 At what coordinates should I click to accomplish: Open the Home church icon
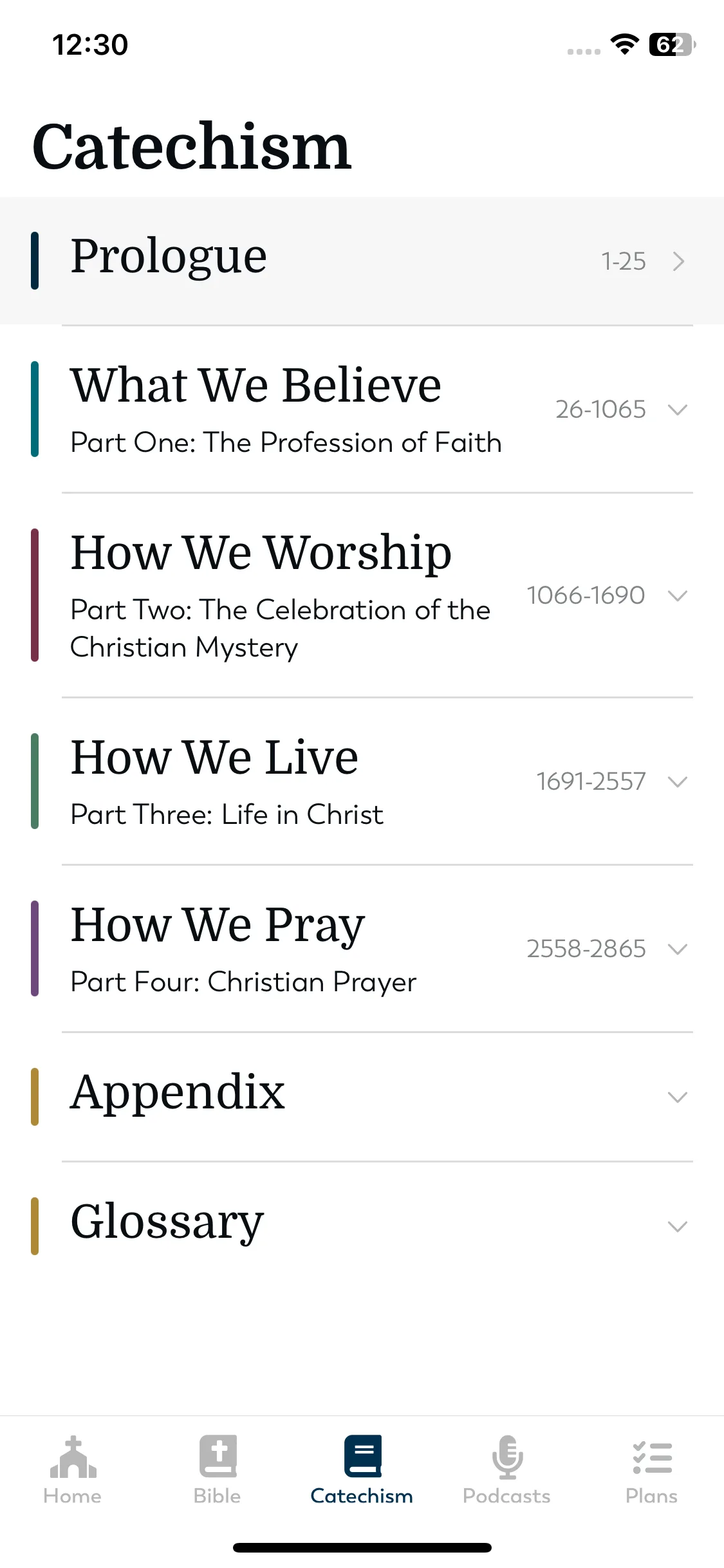tap(73, 1457)
